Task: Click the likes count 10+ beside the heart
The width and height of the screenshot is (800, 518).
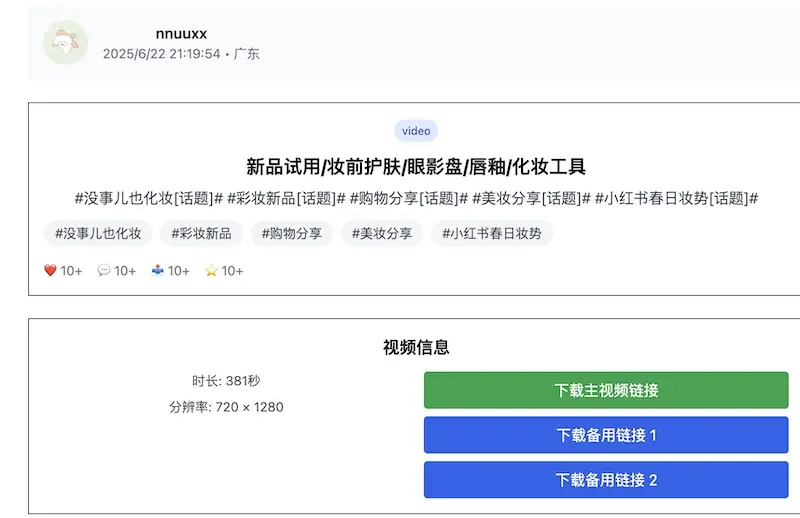Action: (71, 271)
